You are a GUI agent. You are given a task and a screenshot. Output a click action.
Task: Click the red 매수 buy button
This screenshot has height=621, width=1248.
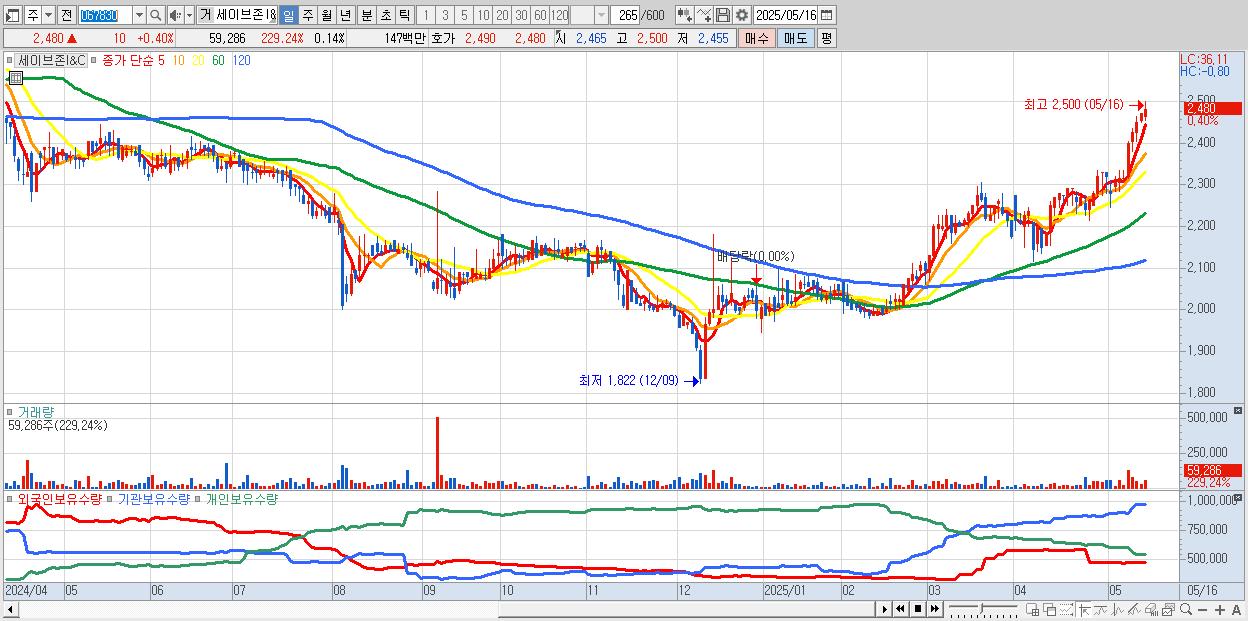tap(756, 38)
